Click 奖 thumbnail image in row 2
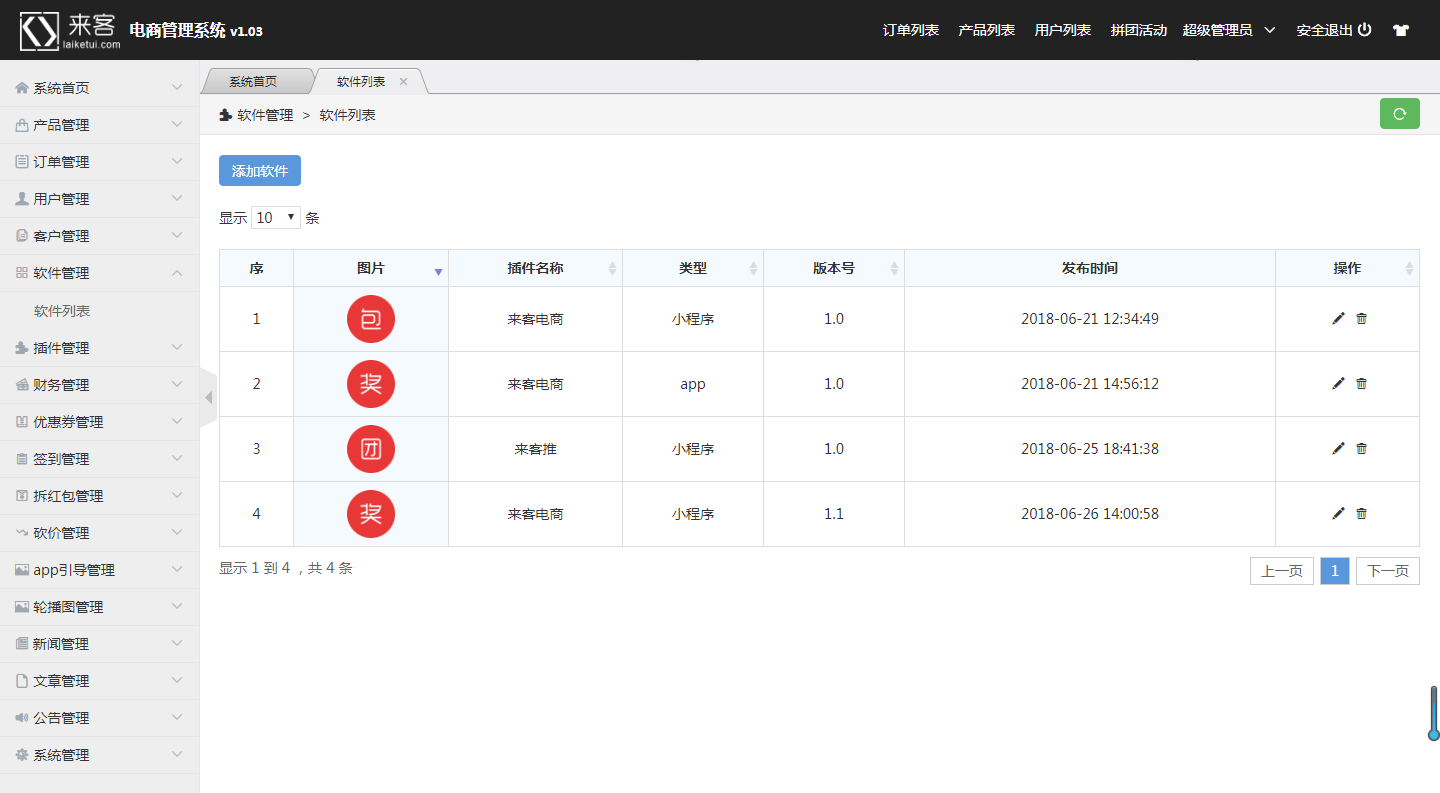The width and height of the screenshot is (1440, 793). (x=371, y=384)
